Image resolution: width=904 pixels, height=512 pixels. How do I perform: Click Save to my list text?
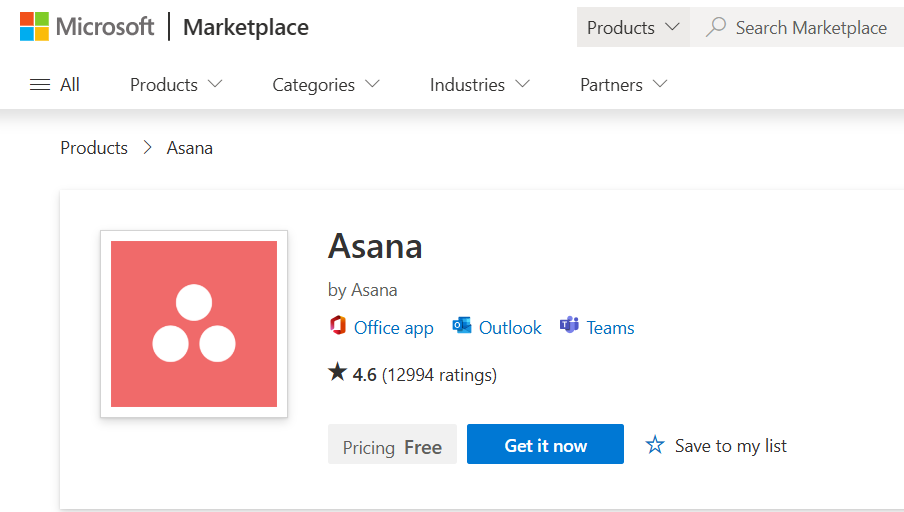pos(731,446)
